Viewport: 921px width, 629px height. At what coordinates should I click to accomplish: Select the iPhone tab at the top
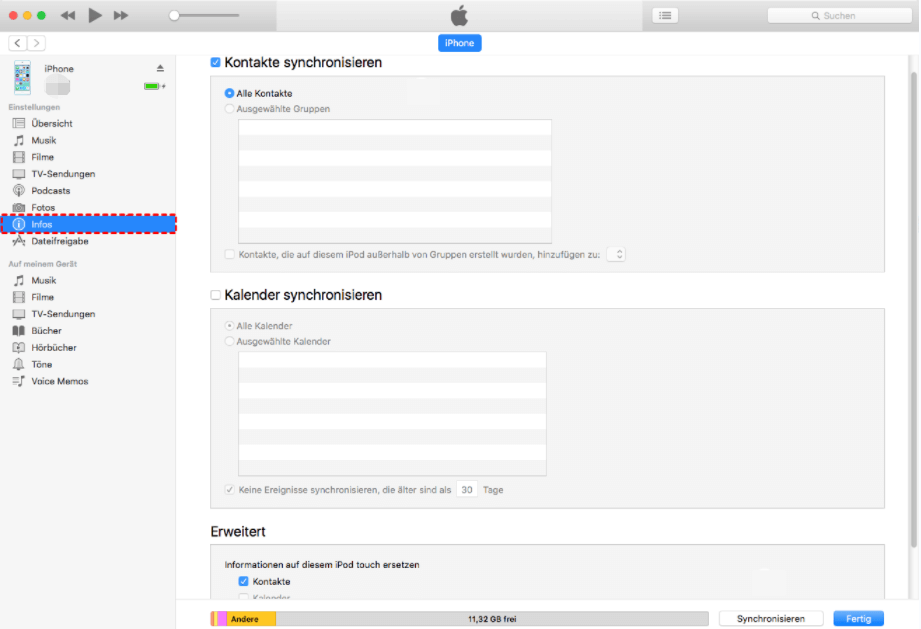coord(460,43)
